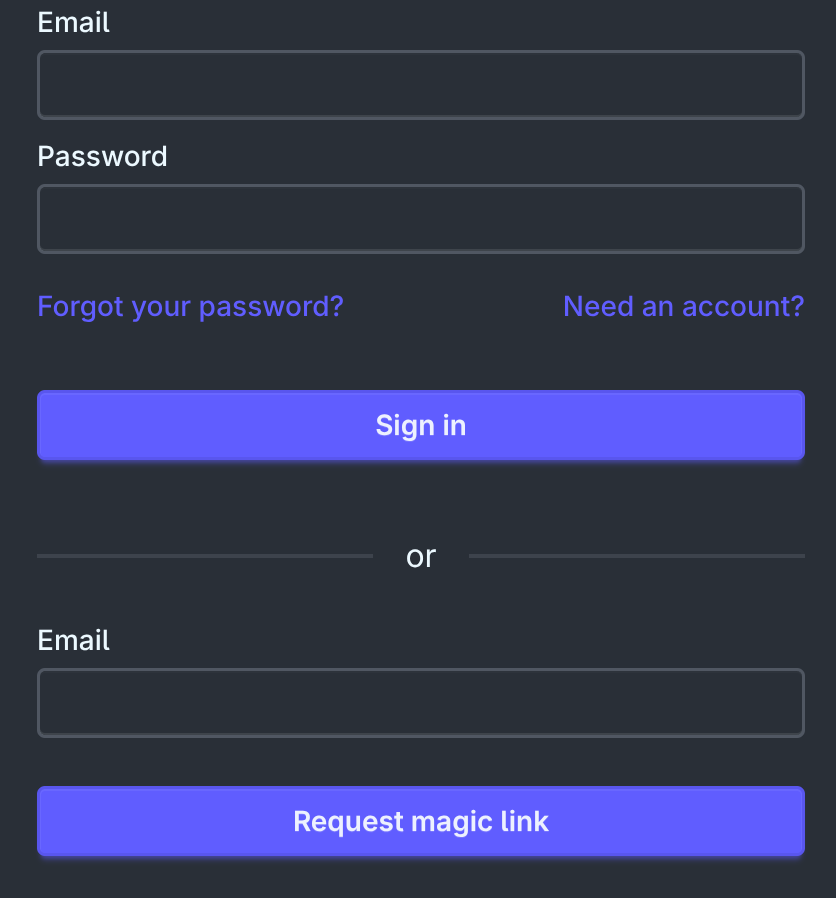Send a magic link request
This screenshot has height=898, width=836.
tap(420, 821)
